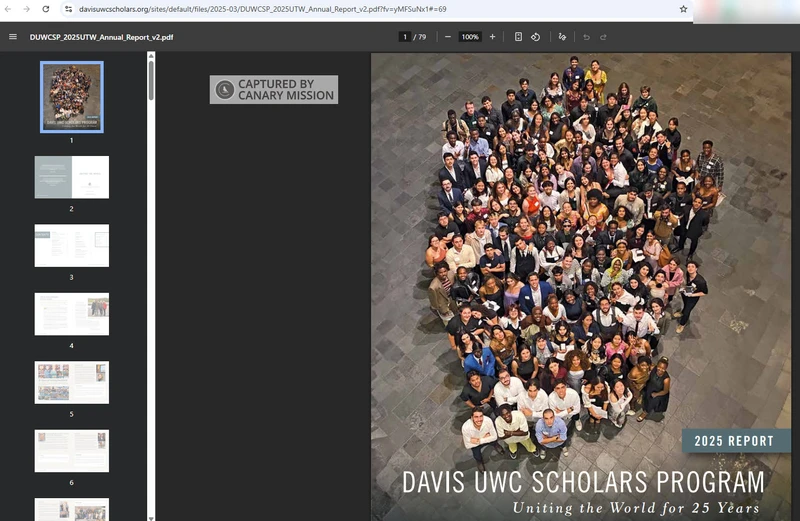Select page 5 thumbnail
Viewport: 800px width, 521px height.
click(72, 382)
